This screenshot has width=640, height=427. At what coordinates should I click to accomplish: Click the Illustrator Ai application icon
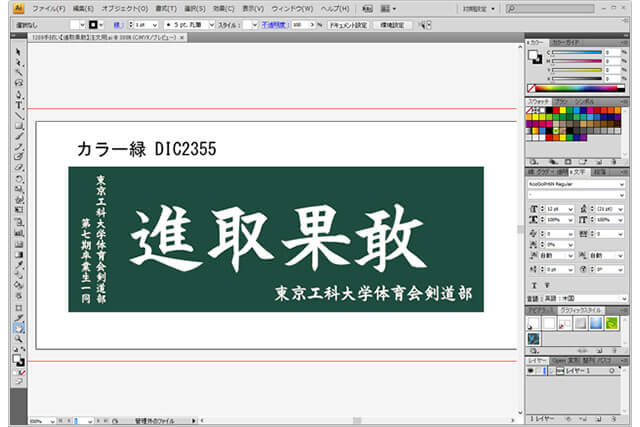tap(19, 8)
